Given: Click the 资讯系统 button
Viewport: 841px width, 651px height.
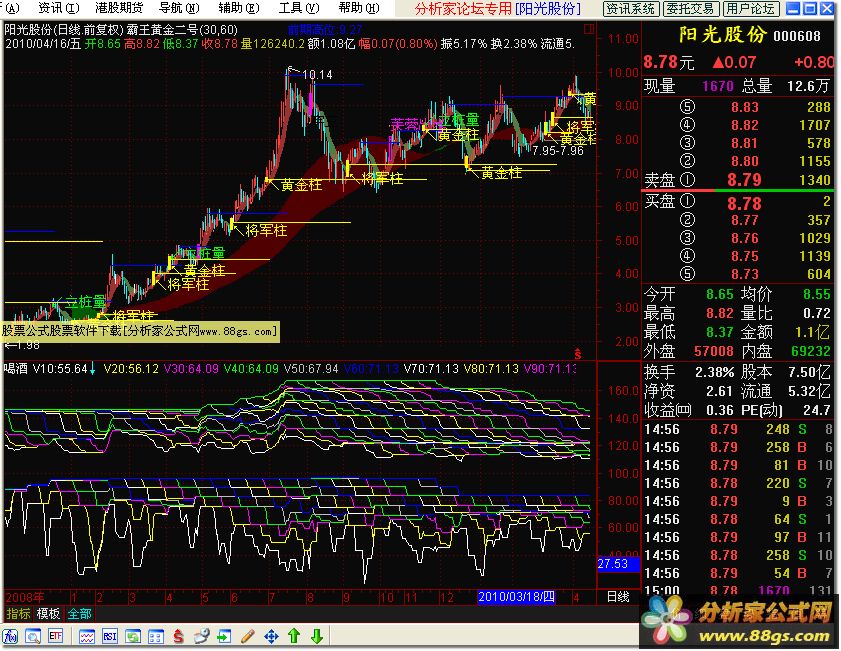Looking at the screenshot, I should pos(630,9).
